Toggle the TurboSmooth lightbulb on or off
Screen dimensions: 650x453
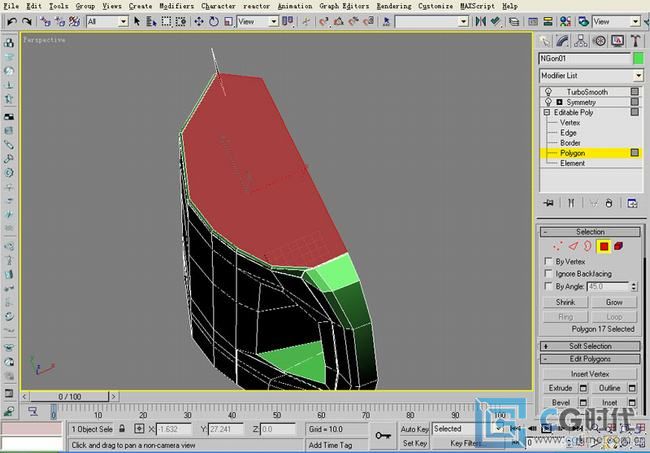click(x=548, y=92)
